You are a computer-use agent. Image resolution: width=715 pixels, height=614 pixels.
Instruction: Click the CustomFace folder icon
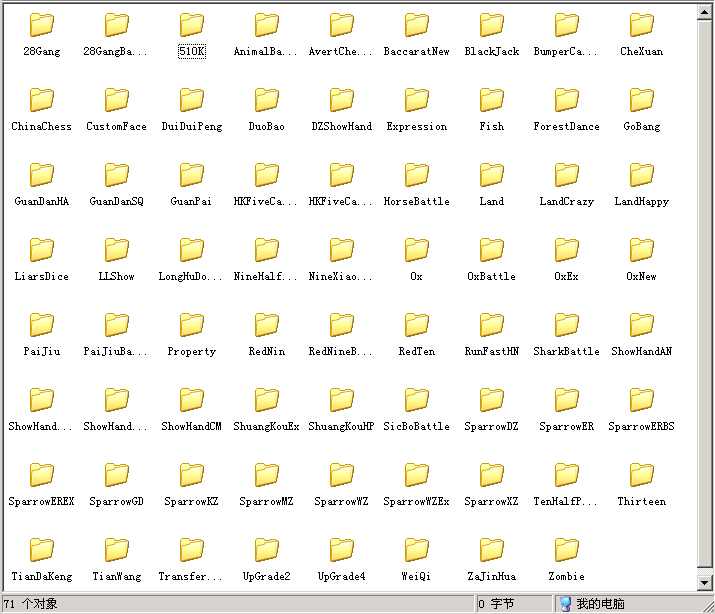click(x=116, y=100)
